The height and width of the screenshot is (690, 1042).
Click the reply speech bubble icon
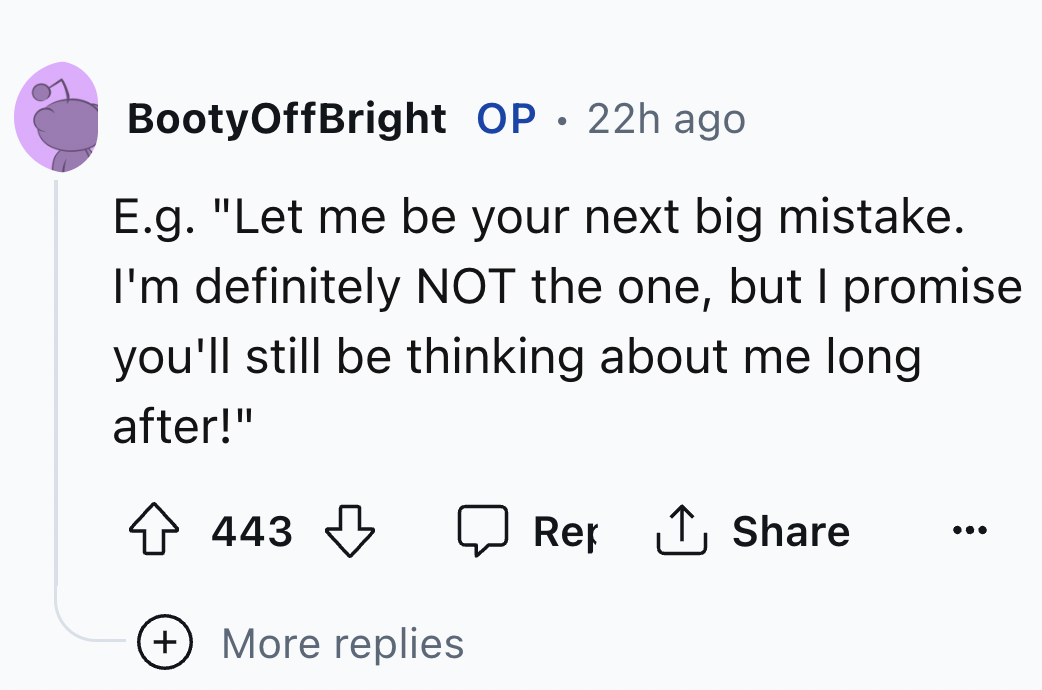point(482,531)
